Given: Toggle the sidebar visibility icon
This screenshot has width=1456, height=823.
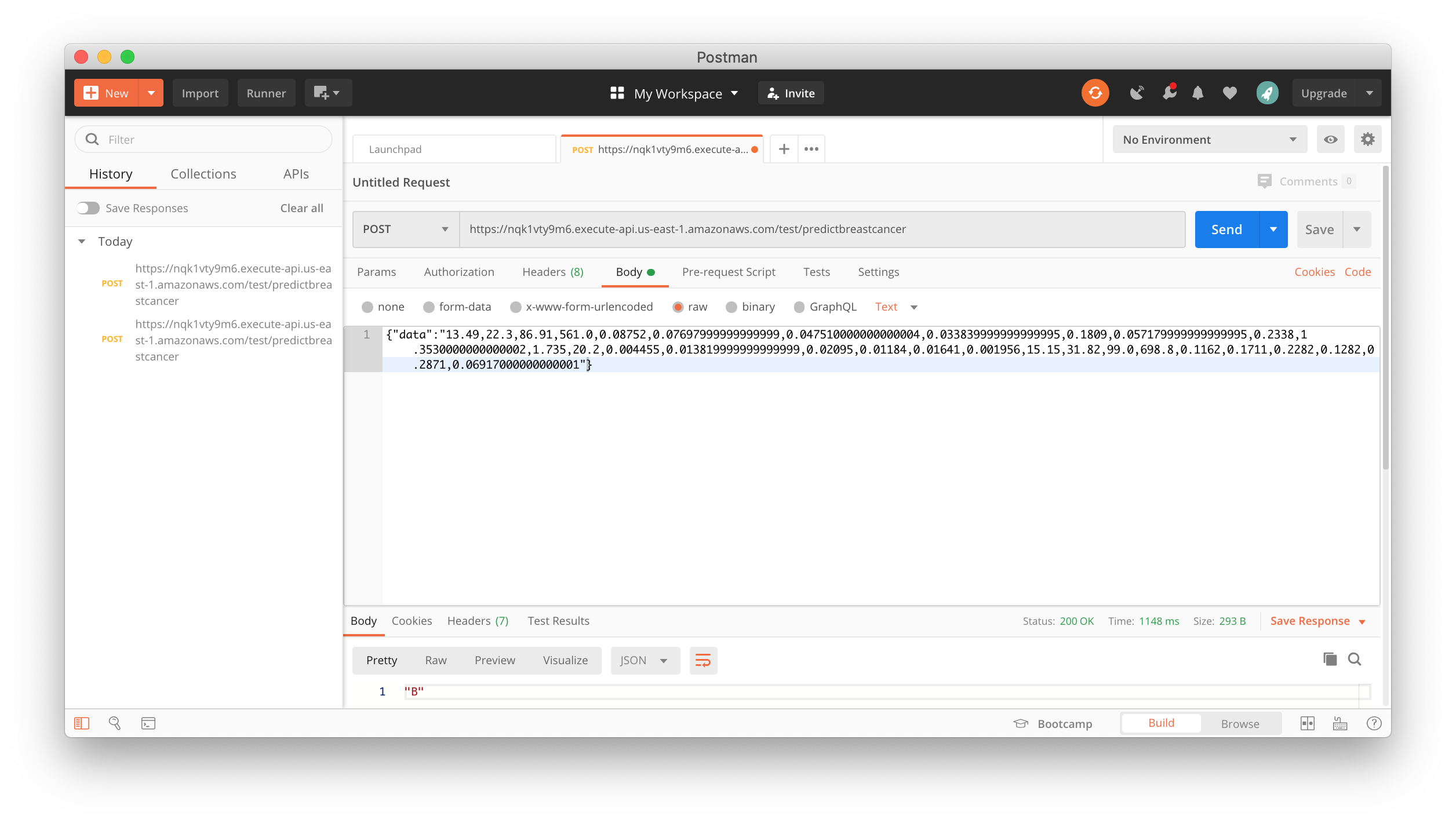Looking at the screenshot, I should (x=82, y=723).
